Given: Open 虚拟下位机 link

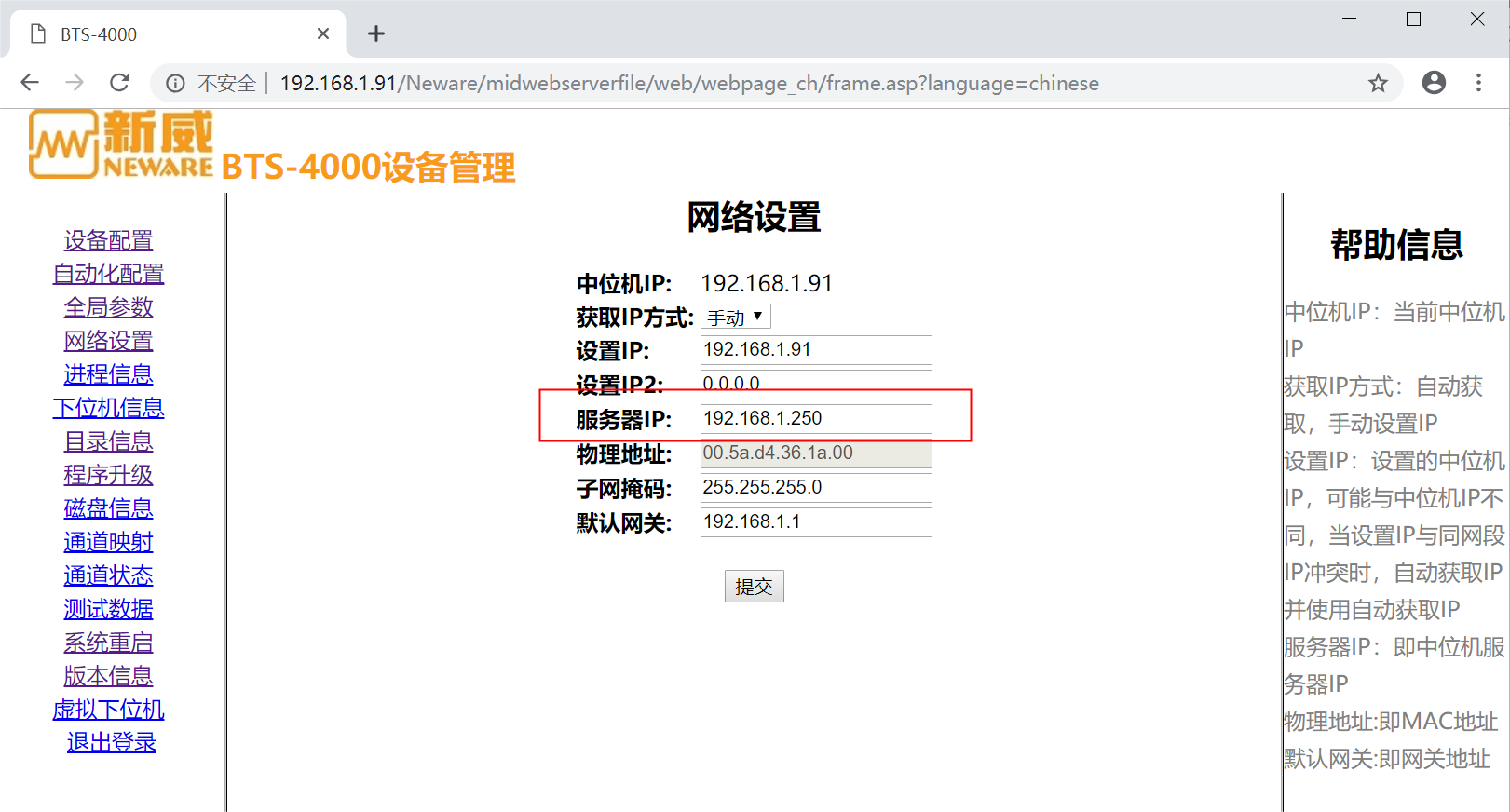Looking at the screenshot, I should (x=108, y=710).
